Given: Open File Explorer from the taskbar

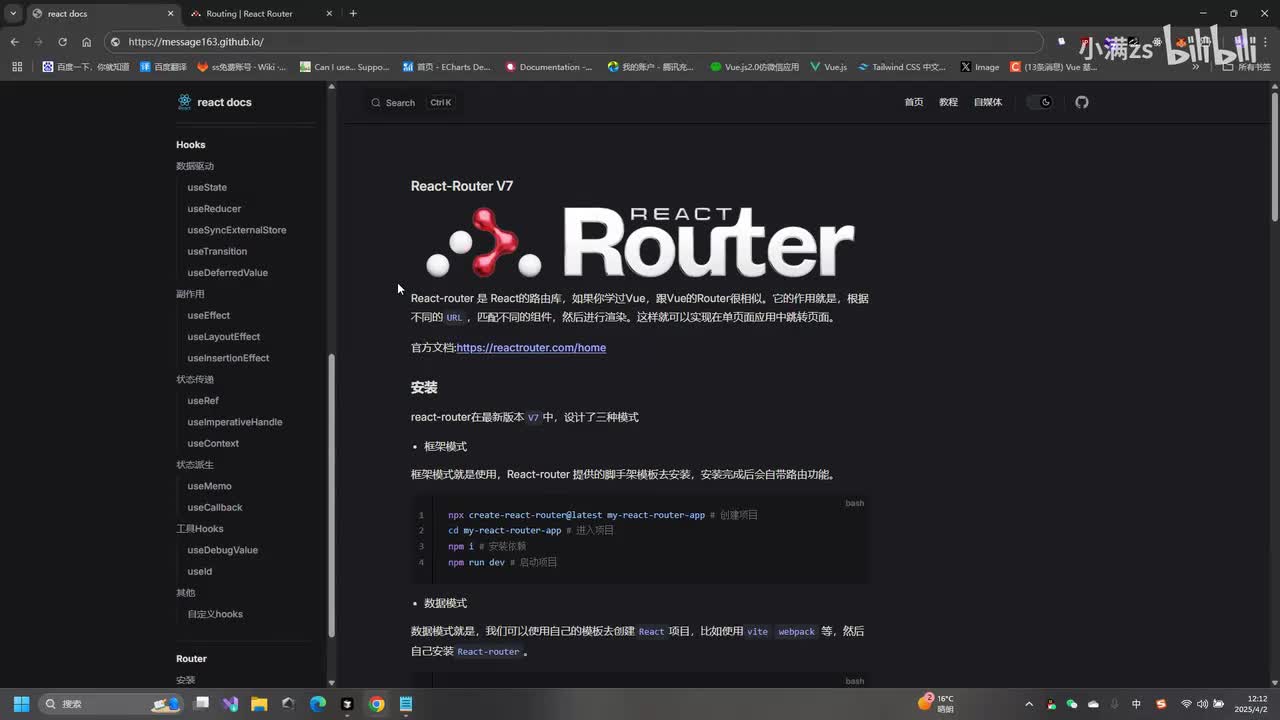Looking at the screenshot, I should tap(259, 704).
